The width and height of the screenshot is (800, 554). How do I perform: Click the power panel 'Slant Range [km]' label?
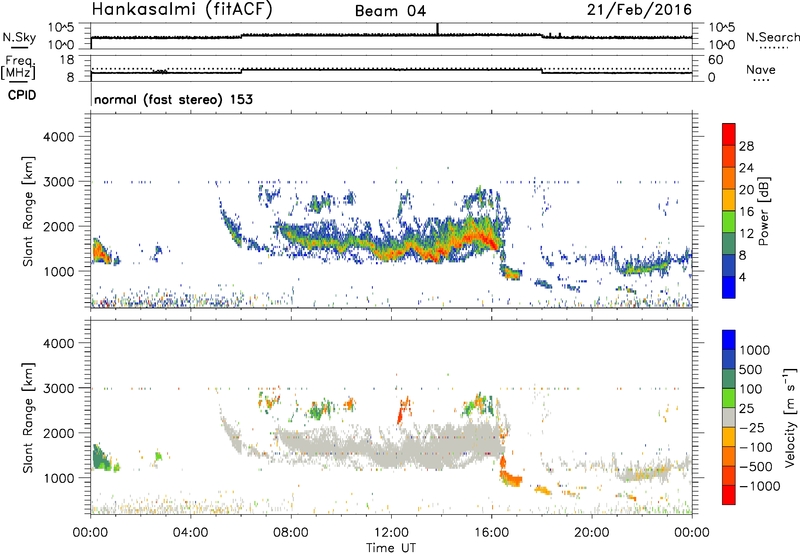[x=28, y=211]
